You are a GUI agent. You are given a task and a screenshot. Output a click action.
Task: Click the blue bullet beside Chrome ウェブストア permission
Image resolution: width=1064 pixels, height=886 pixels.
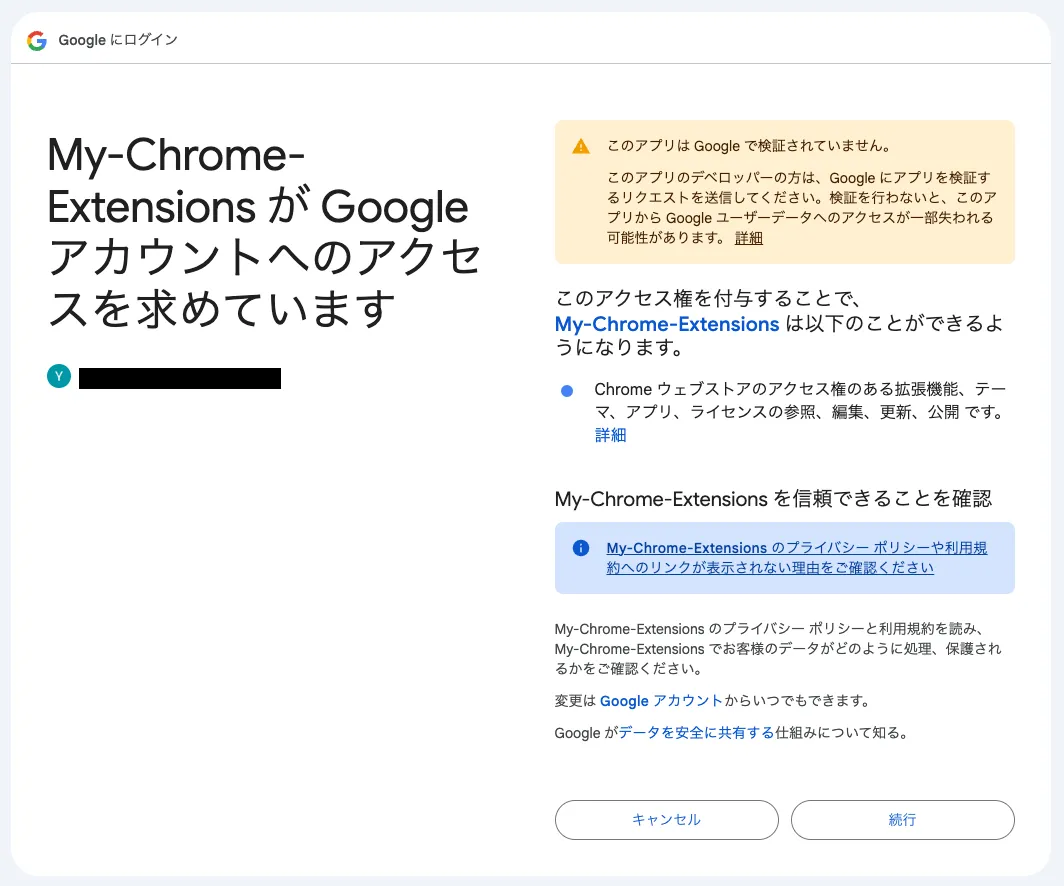click(x=567, y=391)
